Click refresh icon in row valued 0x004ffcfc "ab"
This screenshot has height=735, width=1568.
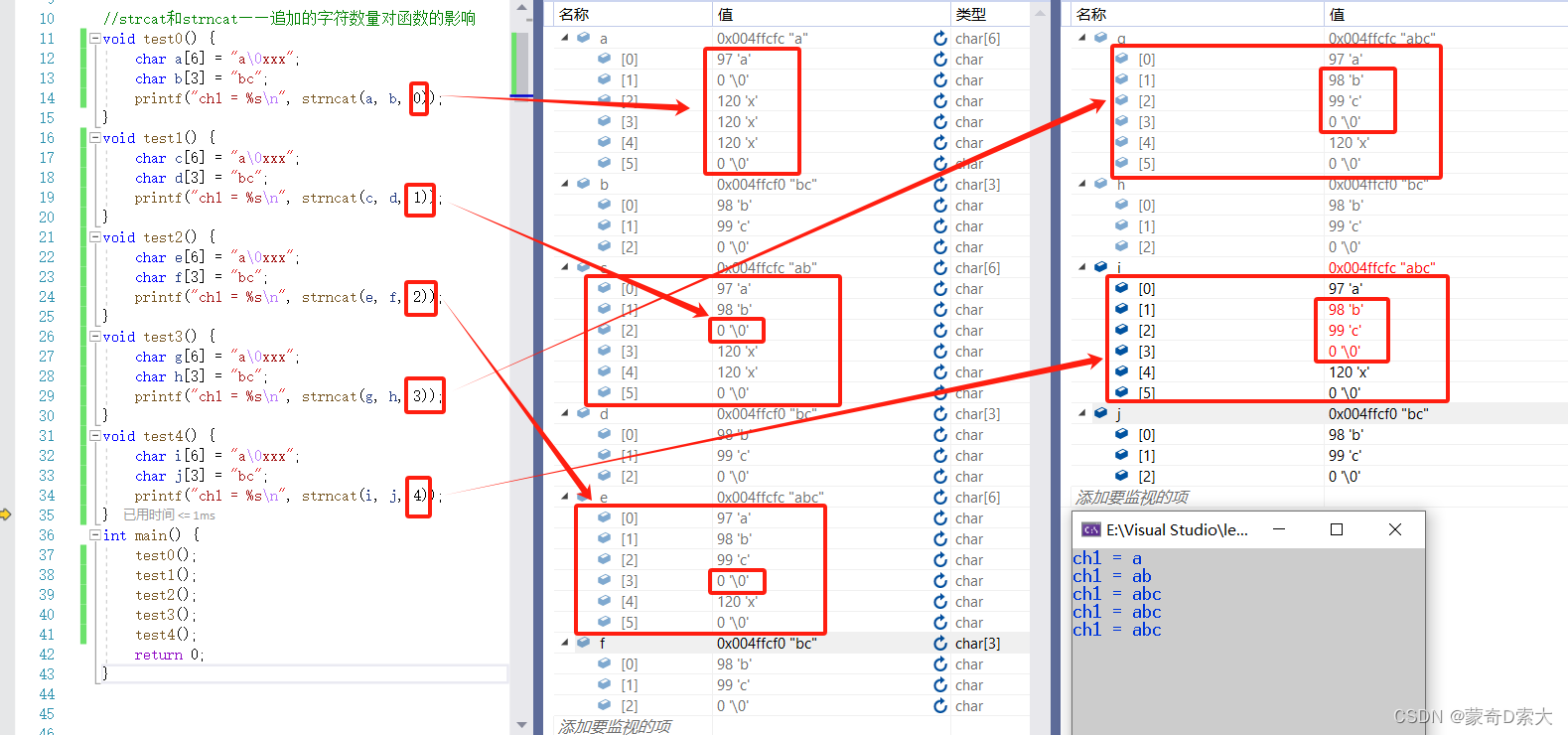coord(939,268)
